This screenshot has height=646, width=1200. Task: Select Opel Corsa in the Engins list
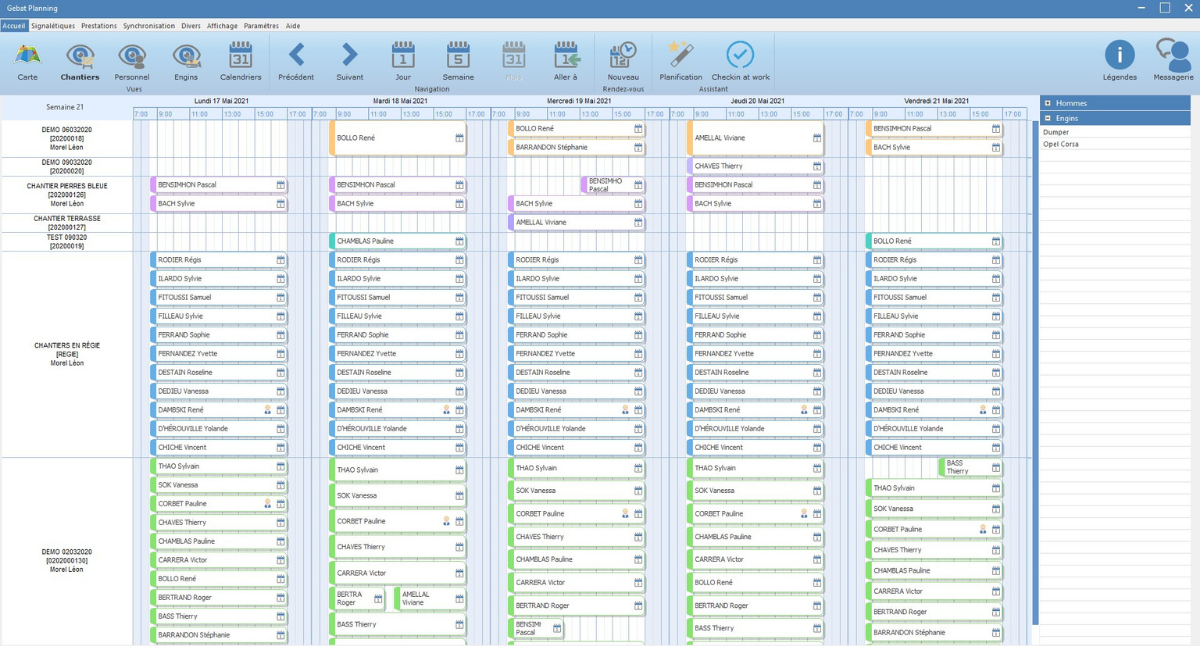tap(1060, 144)
